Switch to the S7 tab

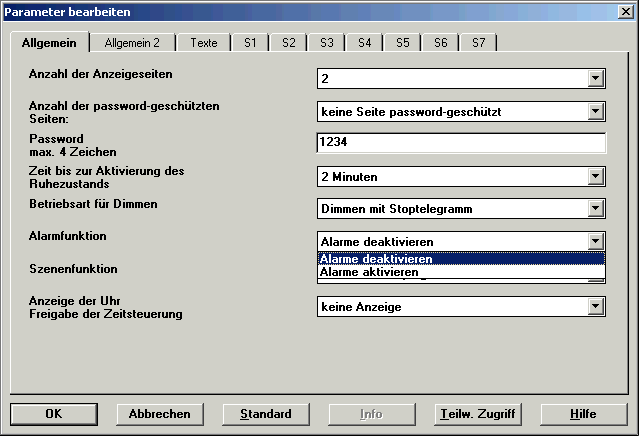pos(478,43)
